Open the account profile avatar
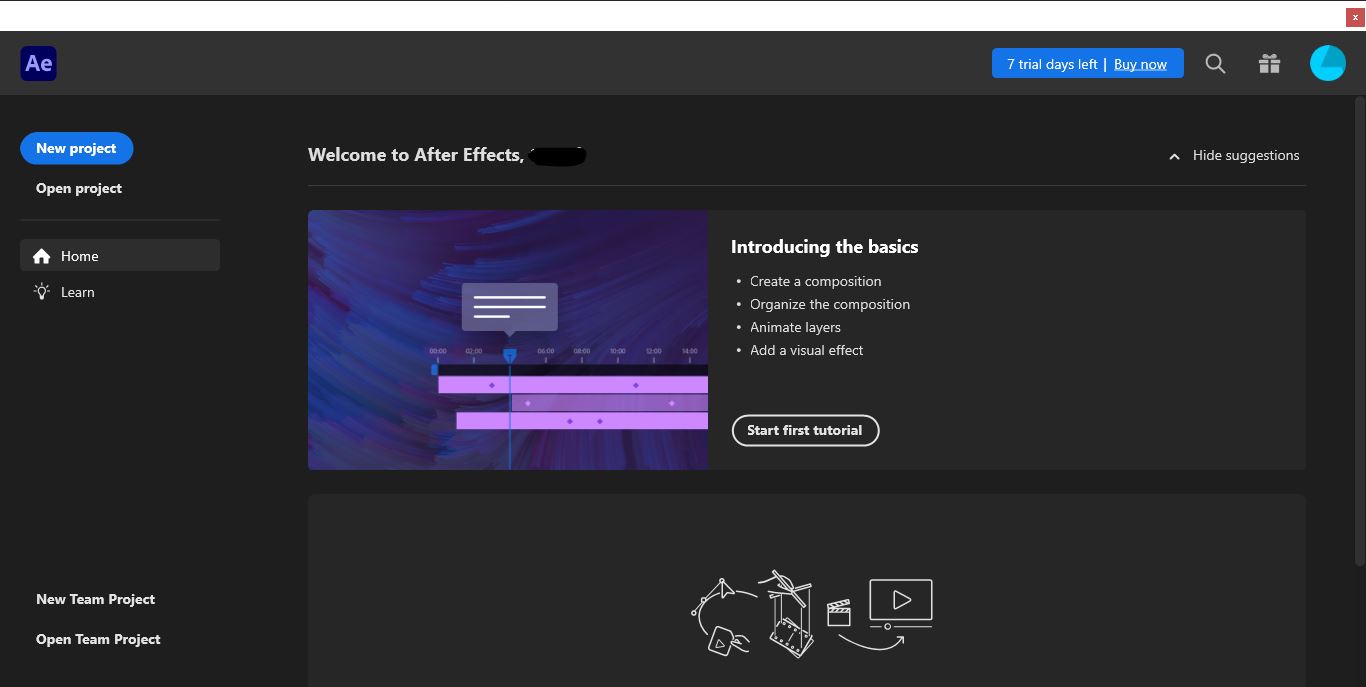 pyautogui.click(x=1328, y=63)
